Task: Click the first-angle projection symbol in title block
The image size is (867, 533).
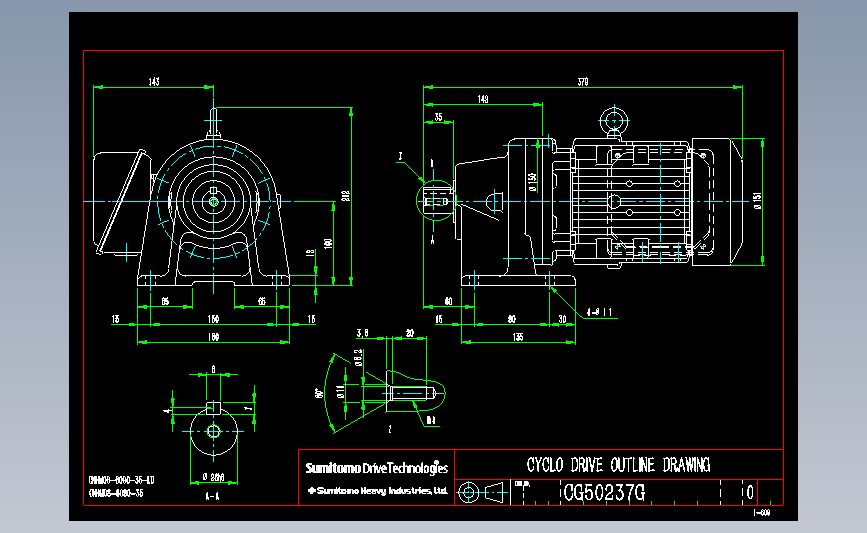Action: 482,492
